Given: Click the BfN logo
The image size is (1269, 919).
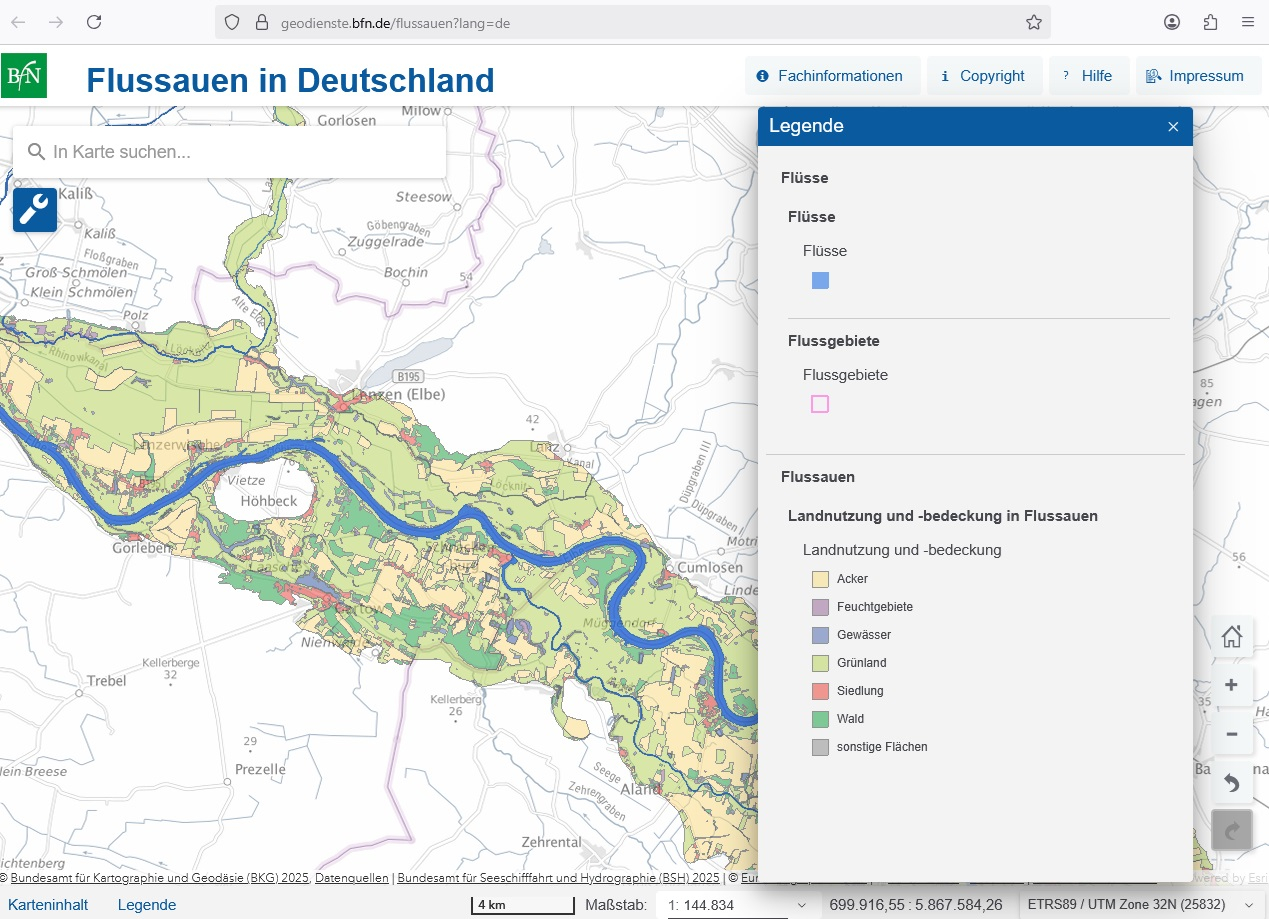Looking at the screenshot, I should pyautogui.click(x=24, y=75).
